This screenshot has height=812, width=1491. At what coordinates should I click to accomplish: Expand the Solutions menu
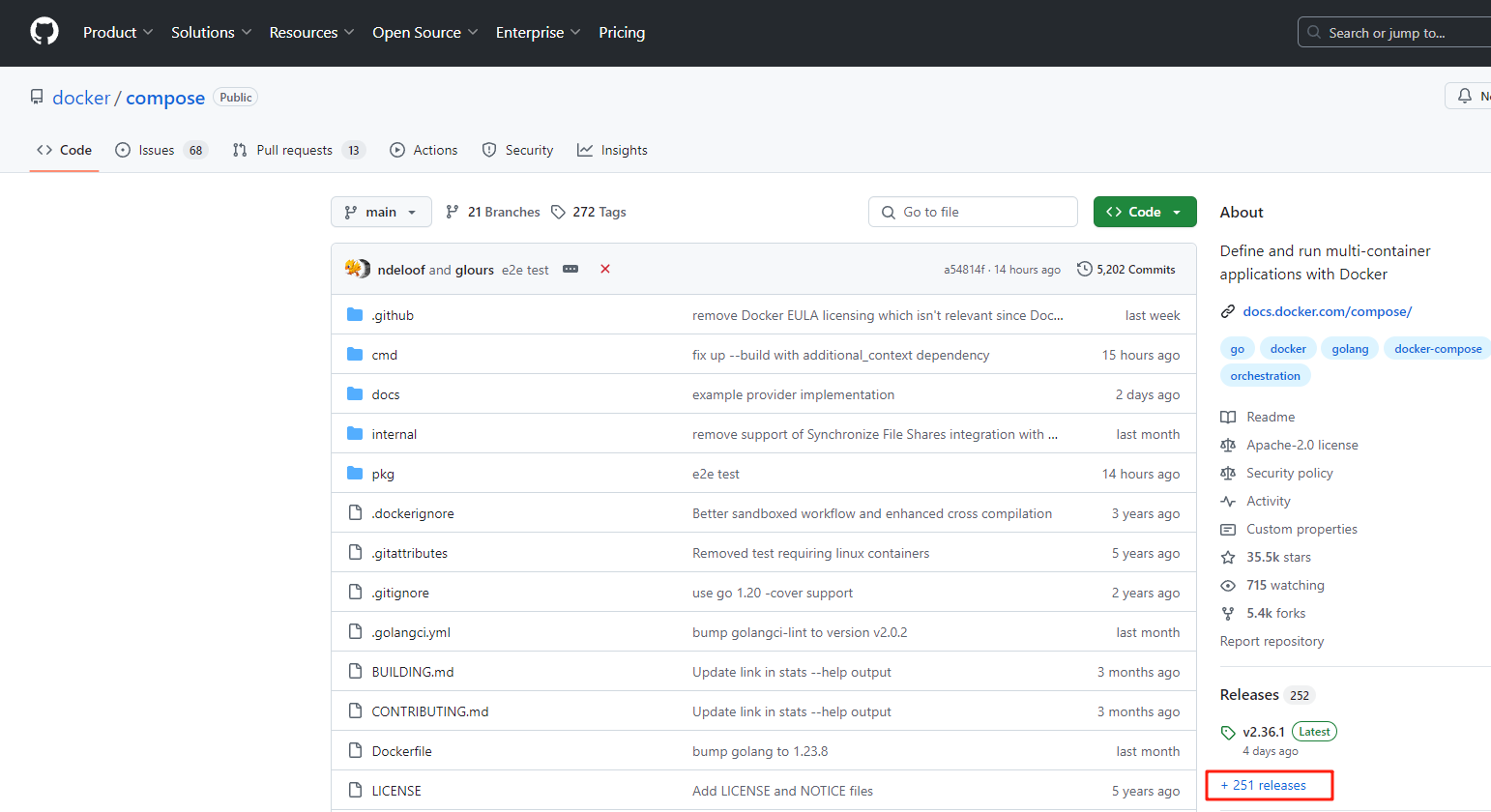pyautogui.click(x=212, y=33)
